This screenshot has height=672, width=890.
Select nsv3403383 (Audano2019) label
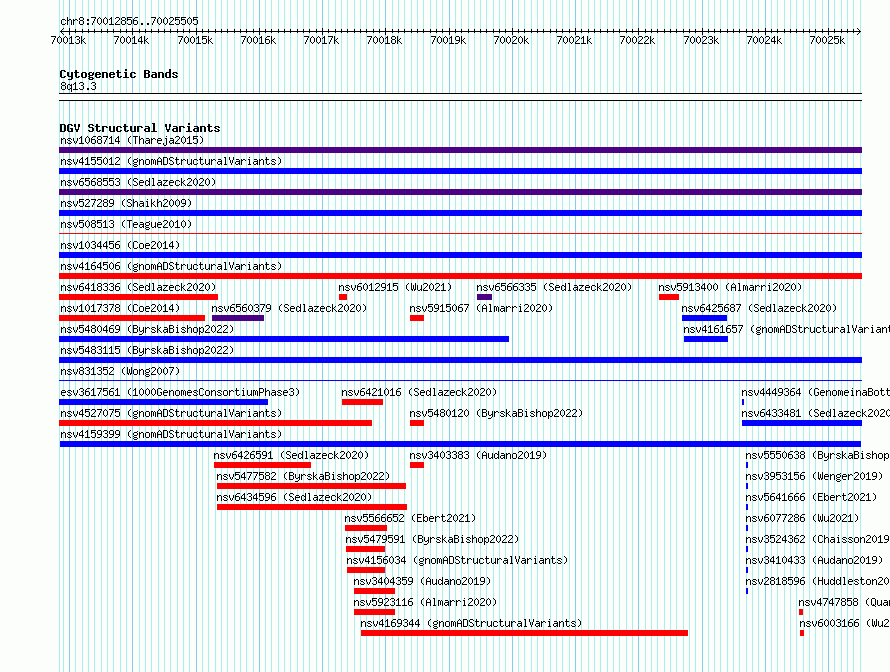478,455
